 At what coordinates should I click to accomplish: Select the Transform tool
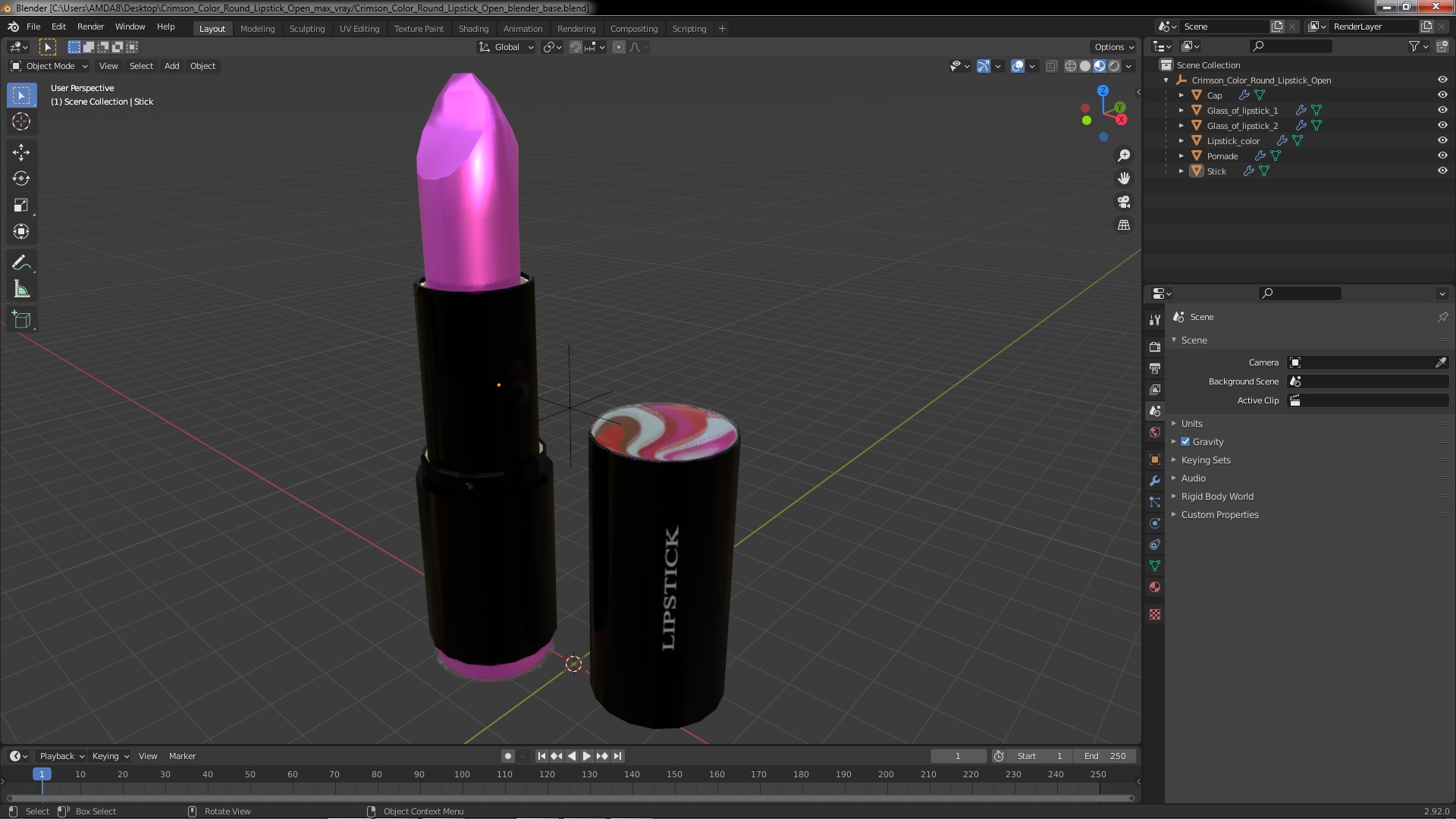coord(21,232)
